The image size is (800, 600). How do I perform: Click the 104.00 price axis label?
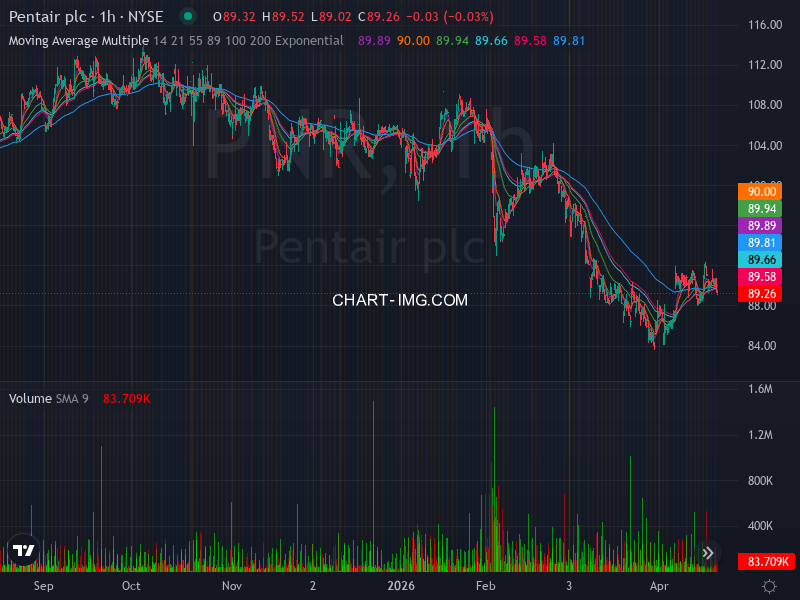click(765, 145)
